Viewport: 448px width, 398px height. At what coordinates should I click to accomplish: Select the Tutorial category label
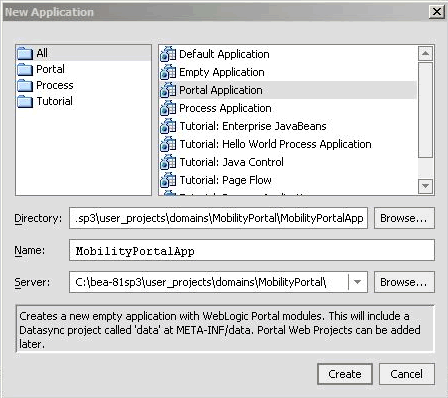pyautogui.click(x=54, y=101)
